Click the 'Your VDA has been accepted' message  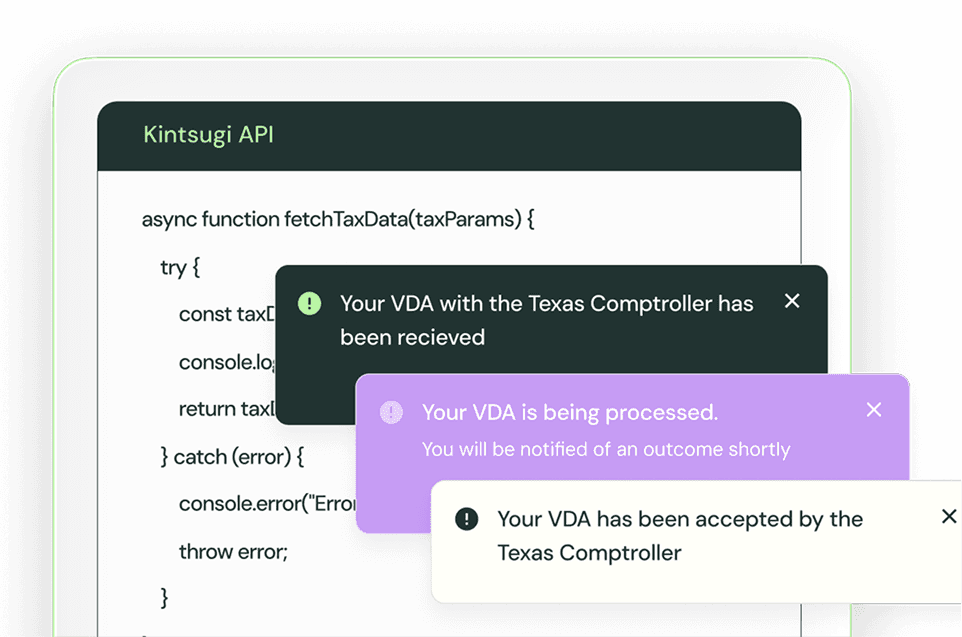(x=680, y=536)
